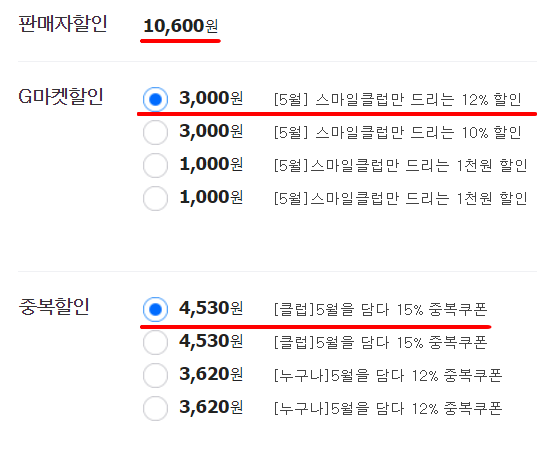Select the 스마일클럽 12% 할인 radio button
Image resolution: width=537 pixels, height=467 pixels.
[x=155, y=99]
